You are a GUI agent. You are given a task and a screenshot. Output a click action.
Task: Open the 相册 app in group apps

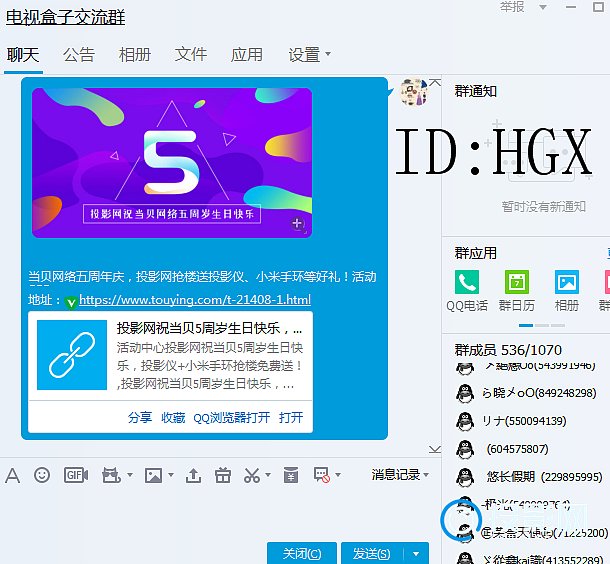coord(567,283)
